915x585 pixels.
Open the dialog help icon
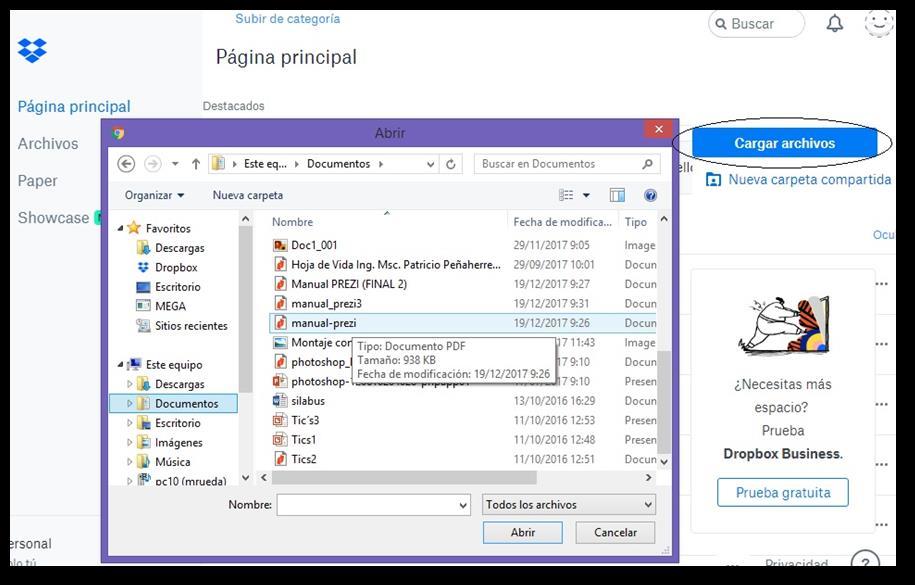pos(651,195)
